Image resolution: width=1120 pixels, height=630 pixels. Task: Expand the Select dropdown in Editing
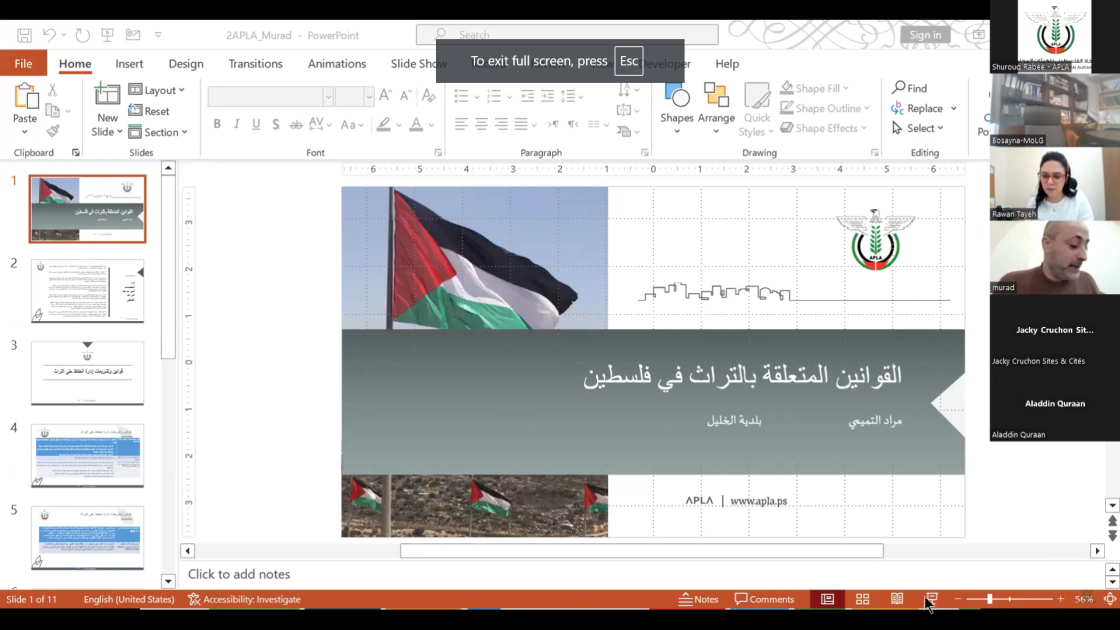(918, 128)
